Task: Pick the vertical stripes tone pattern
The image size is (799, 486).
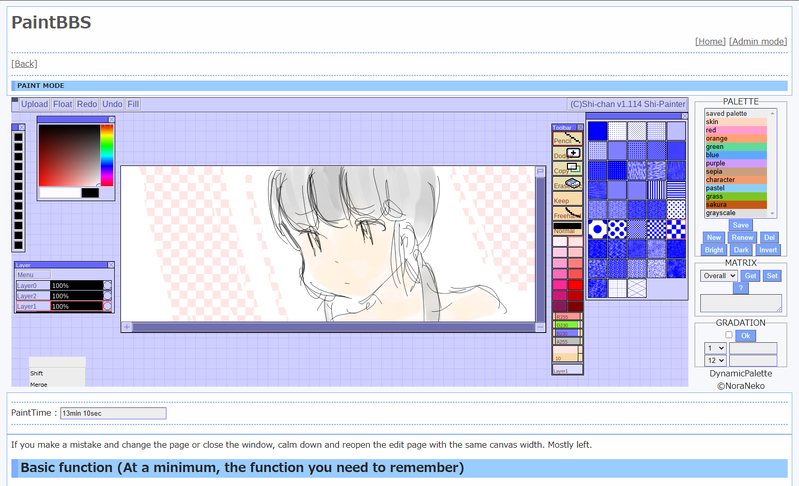Action: point(656,190)
